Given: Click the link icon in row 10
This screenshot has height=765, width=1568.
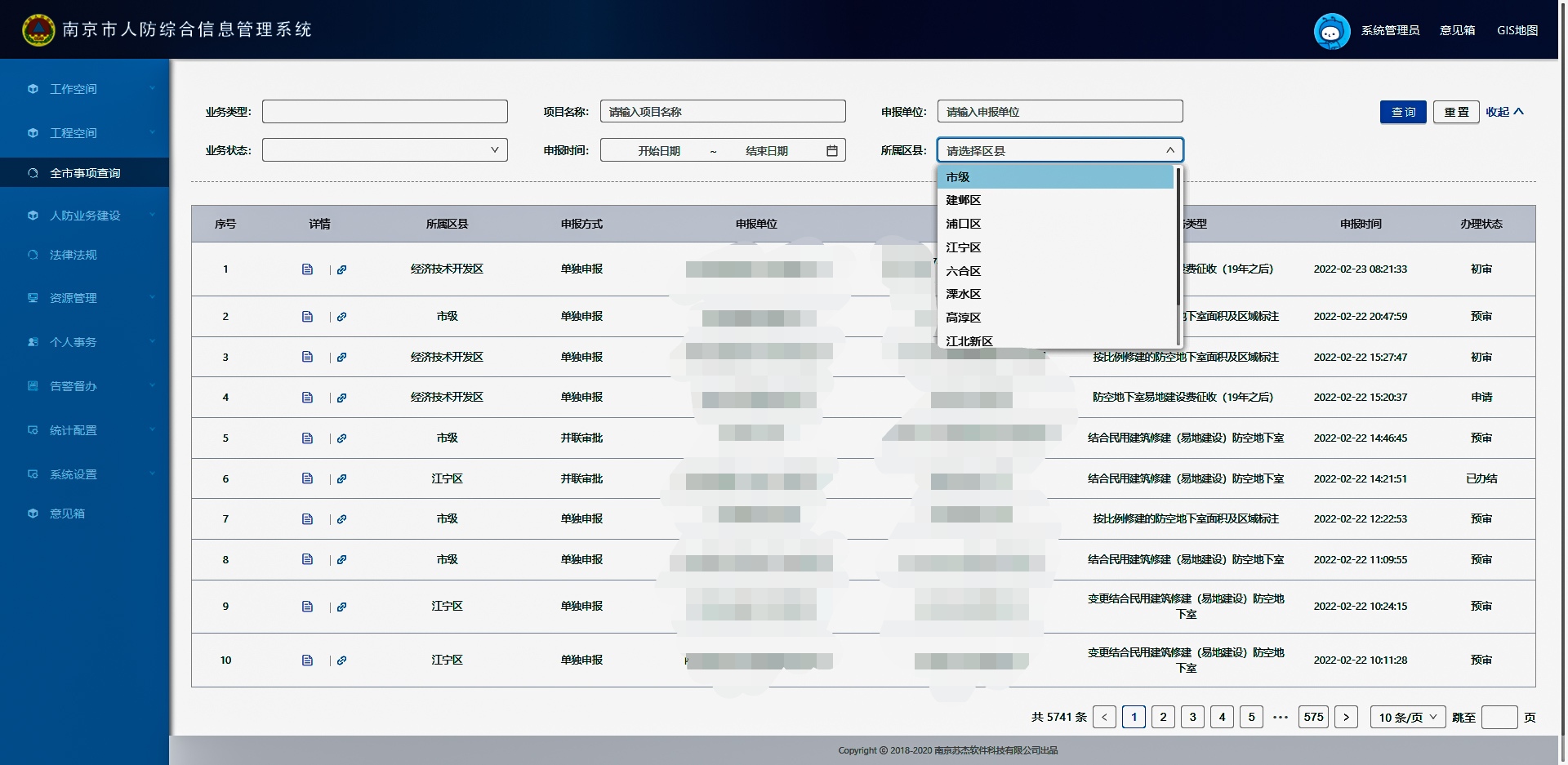Looking at the screenshot, I should click(x=342, y=660).
